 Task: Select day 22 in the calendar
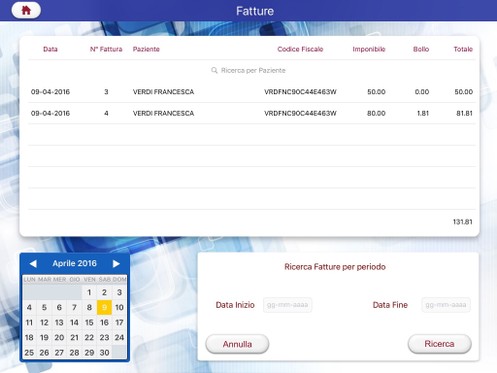tap(89, 337)
